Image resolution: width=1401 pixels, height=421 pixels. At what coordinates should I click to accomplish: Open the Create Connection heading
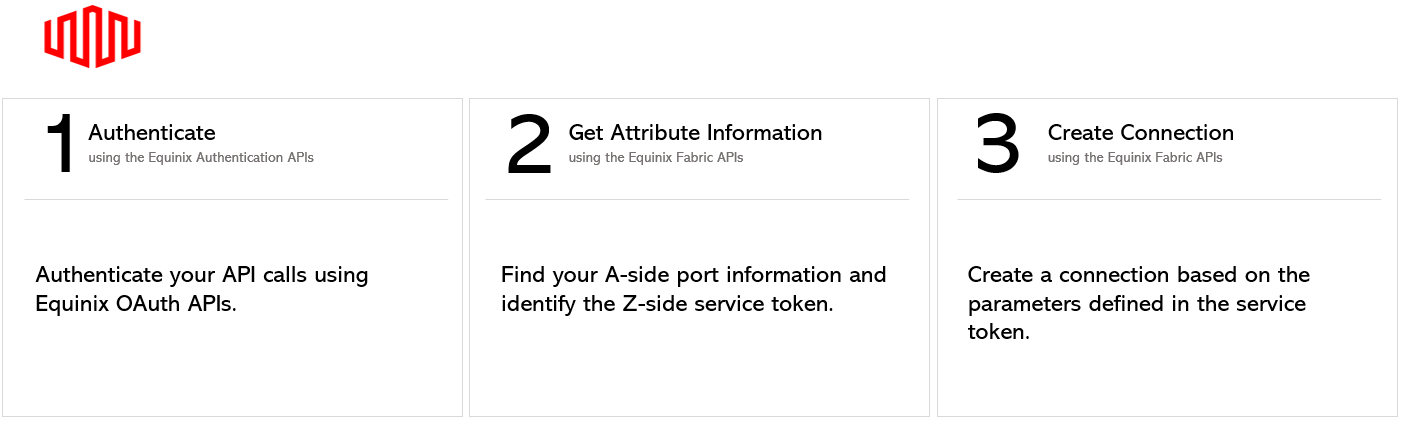pos(1141,132)
